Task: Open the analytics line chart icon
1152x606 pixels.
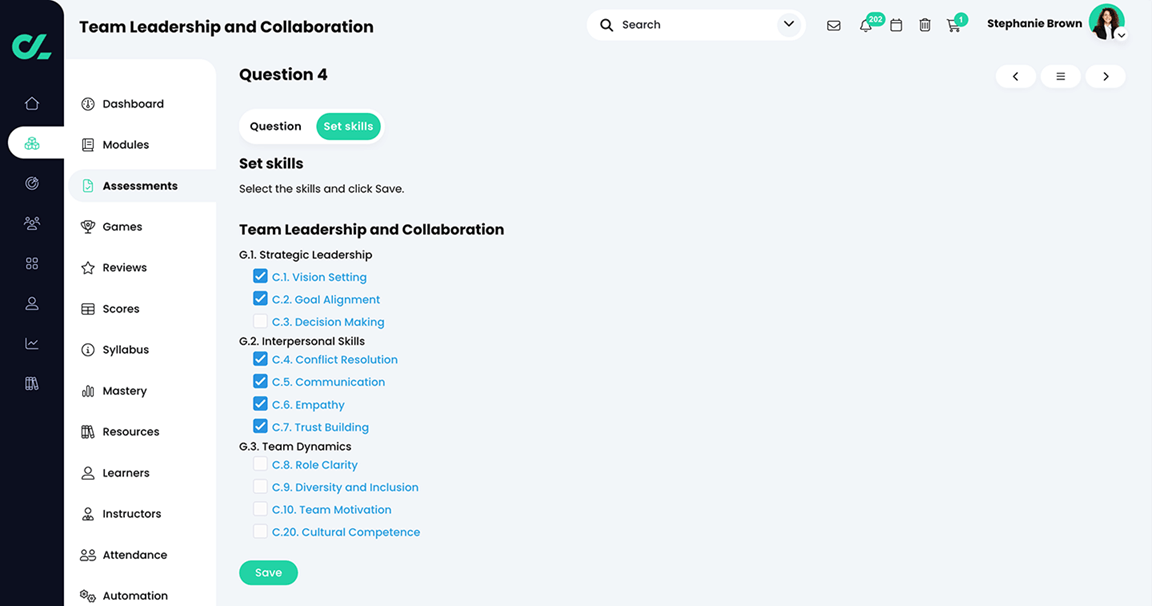Action: coord(31,343)
